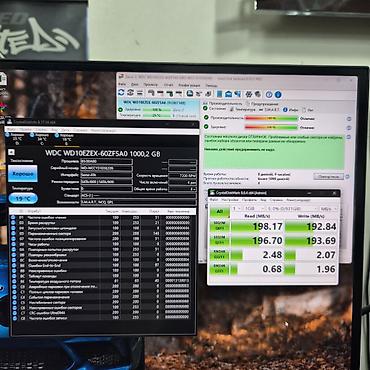Click the status circle icon of row C8
This screenshot has height=370, width=370.
pyautogui.click(x=14, y=318)
